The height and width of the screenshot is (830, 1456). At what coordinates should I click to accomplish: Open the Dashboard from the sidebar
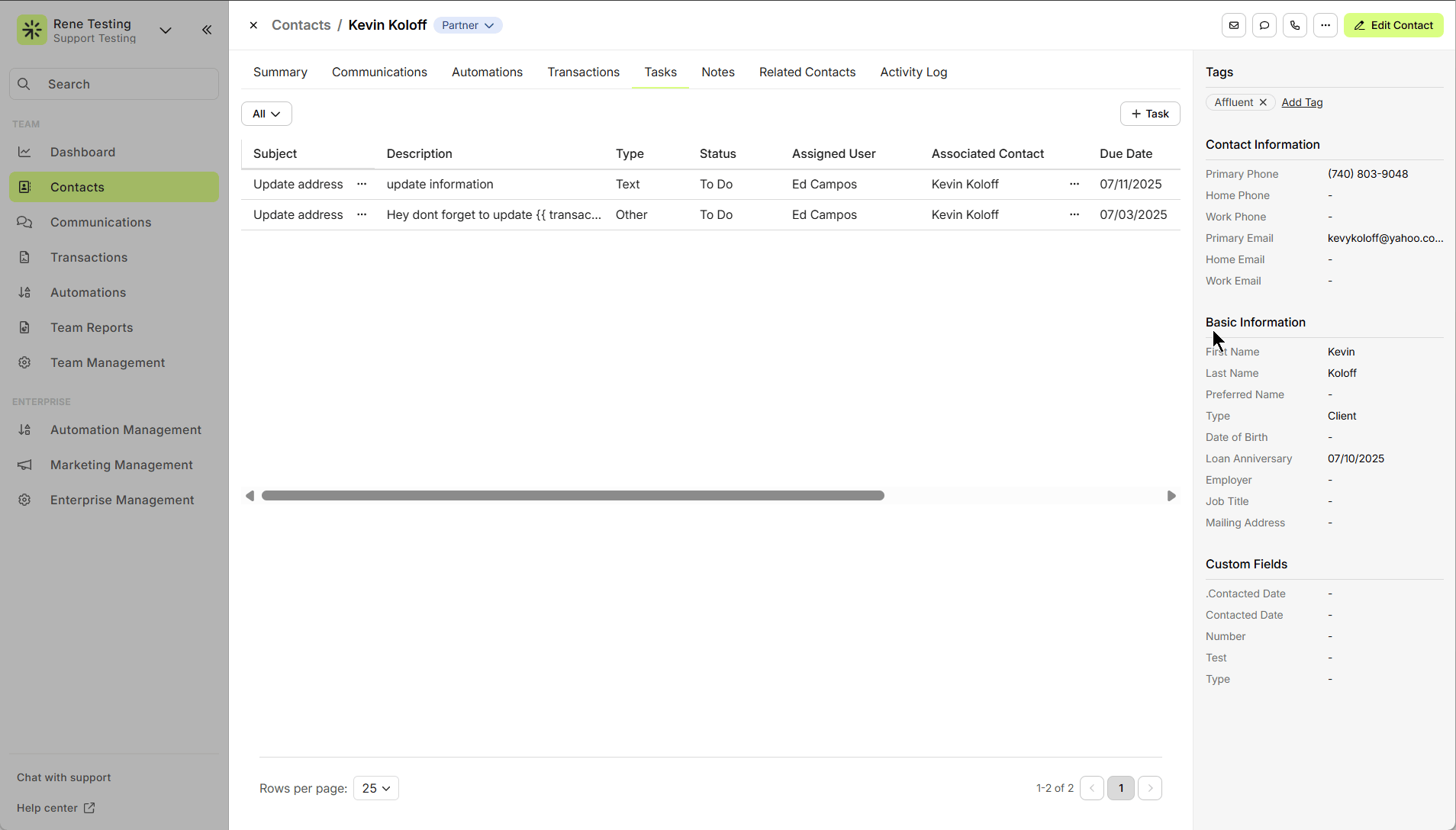coord(82,152)
